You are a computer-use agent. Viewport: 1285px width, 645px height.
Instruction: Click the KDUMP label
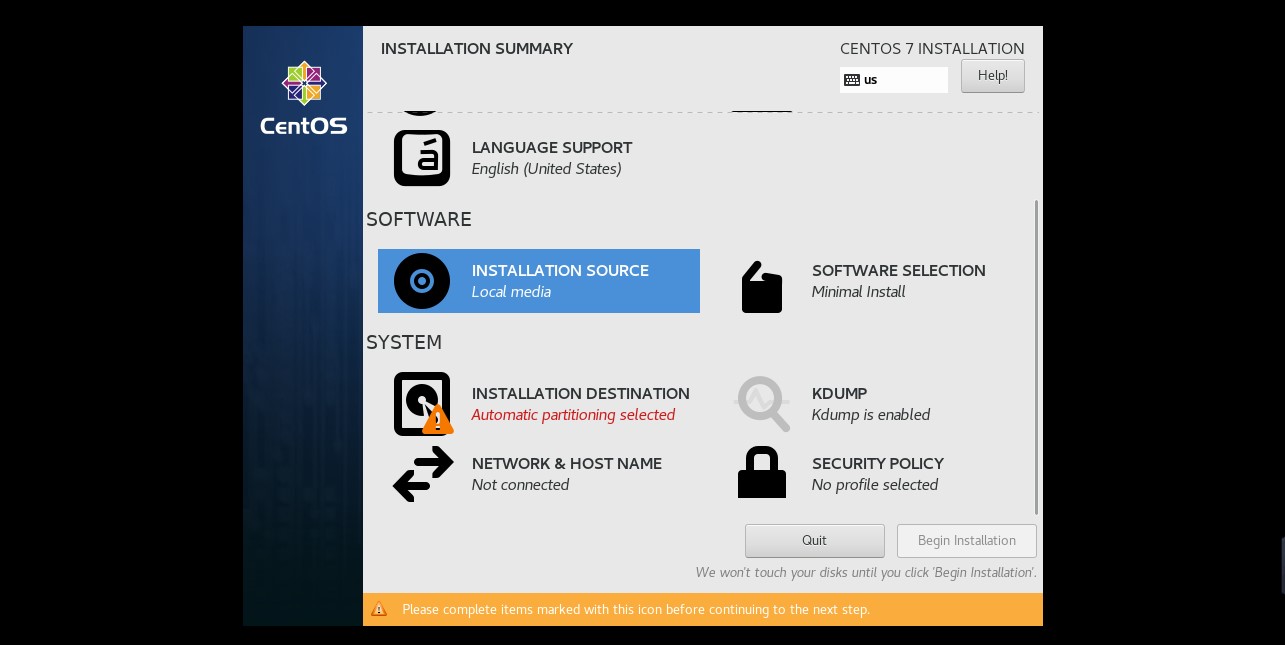(839, 393)
